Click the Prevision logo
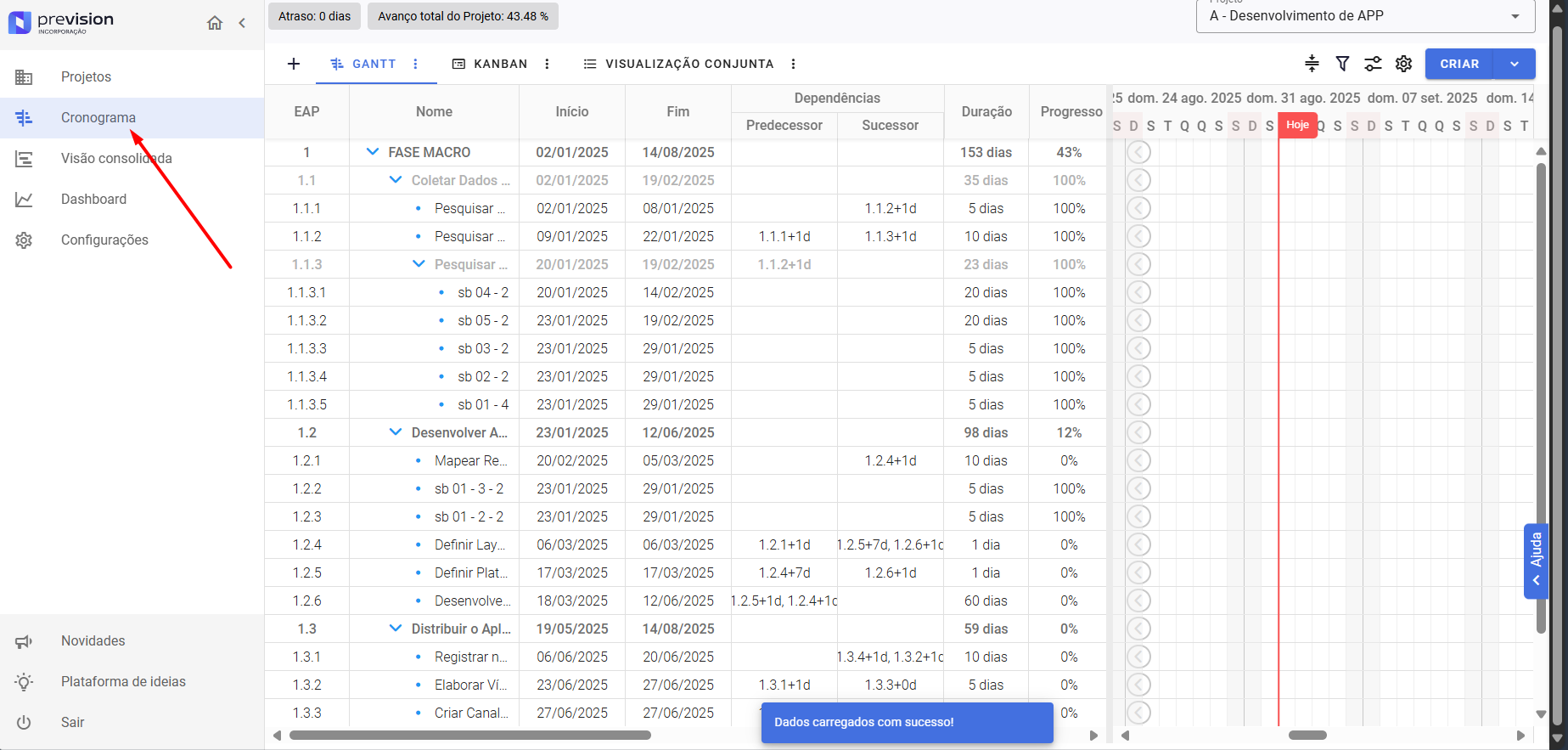The width and height of the screenshot is (1568, 750). point(60,22)
